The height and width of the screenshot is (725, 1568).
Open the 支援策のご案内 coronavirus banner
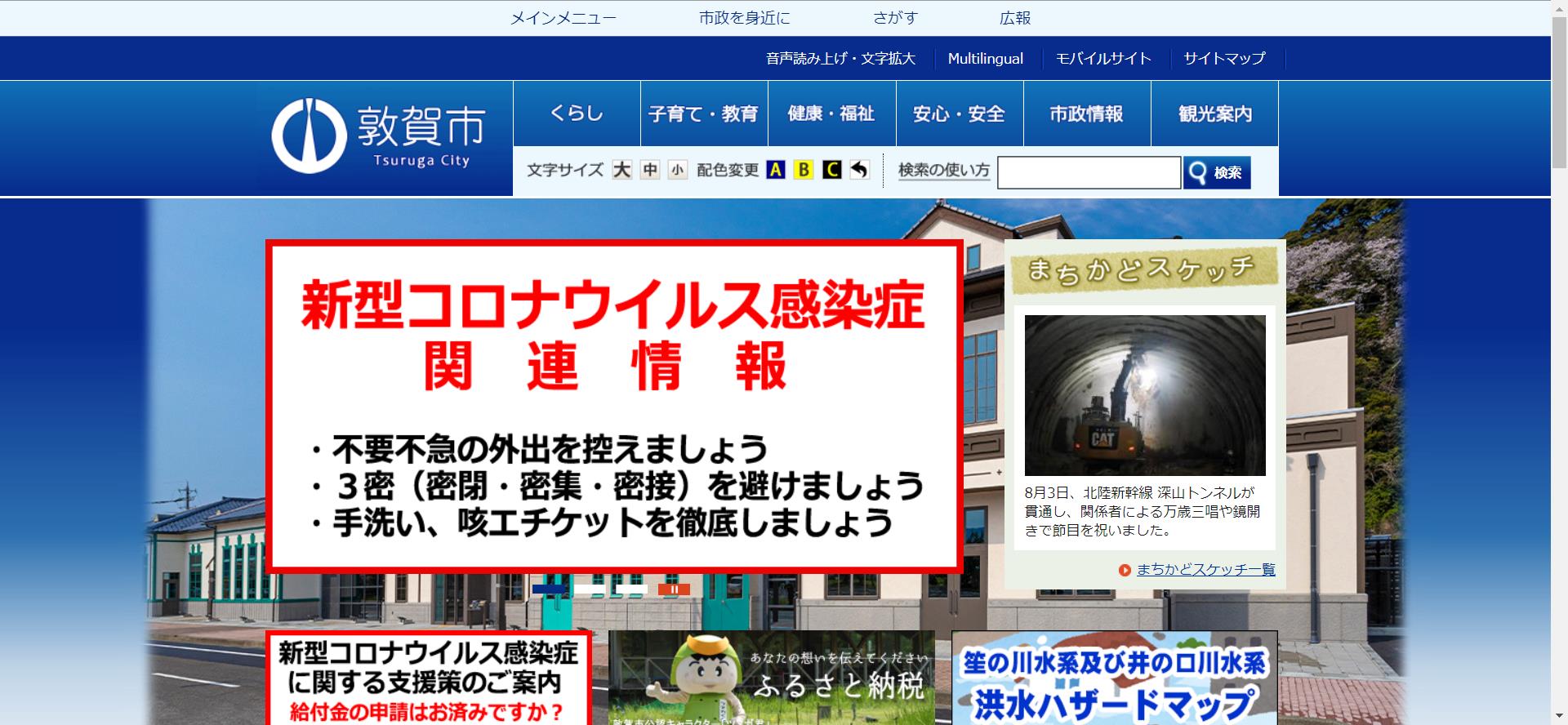tap(428, 678)
